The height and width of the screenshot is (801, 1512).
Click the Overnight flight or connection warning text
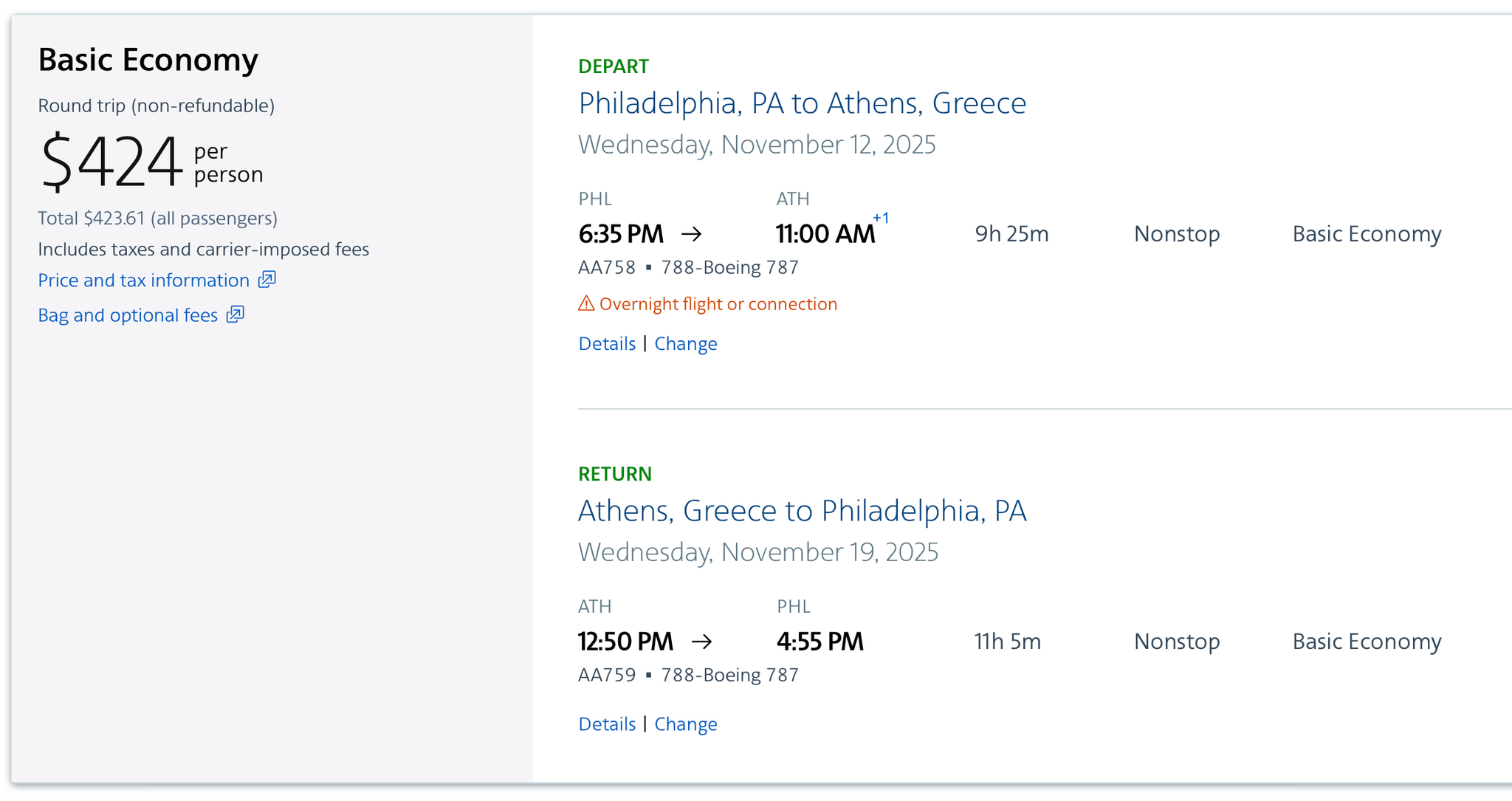point(718,303)
